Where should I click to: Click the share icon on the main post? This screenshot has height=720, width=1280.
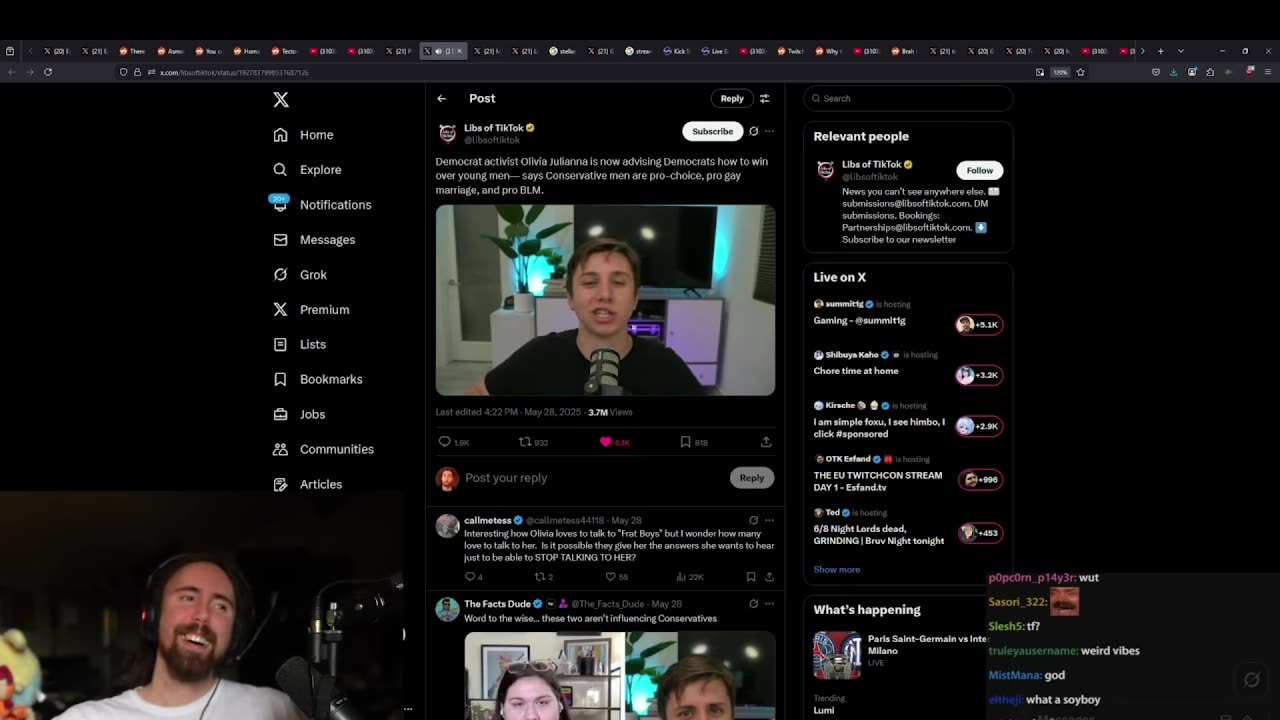(766, 441)
